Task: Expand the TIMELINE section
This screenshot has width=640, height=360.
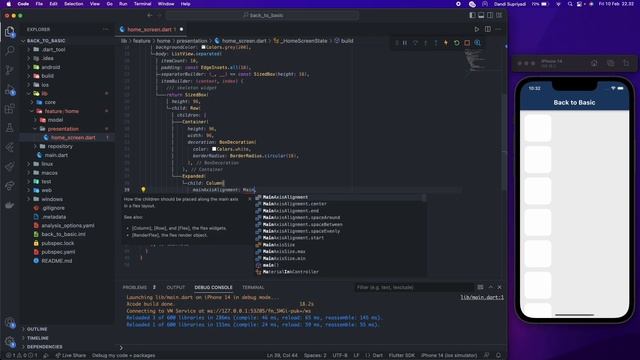Action: click(38, 338)
